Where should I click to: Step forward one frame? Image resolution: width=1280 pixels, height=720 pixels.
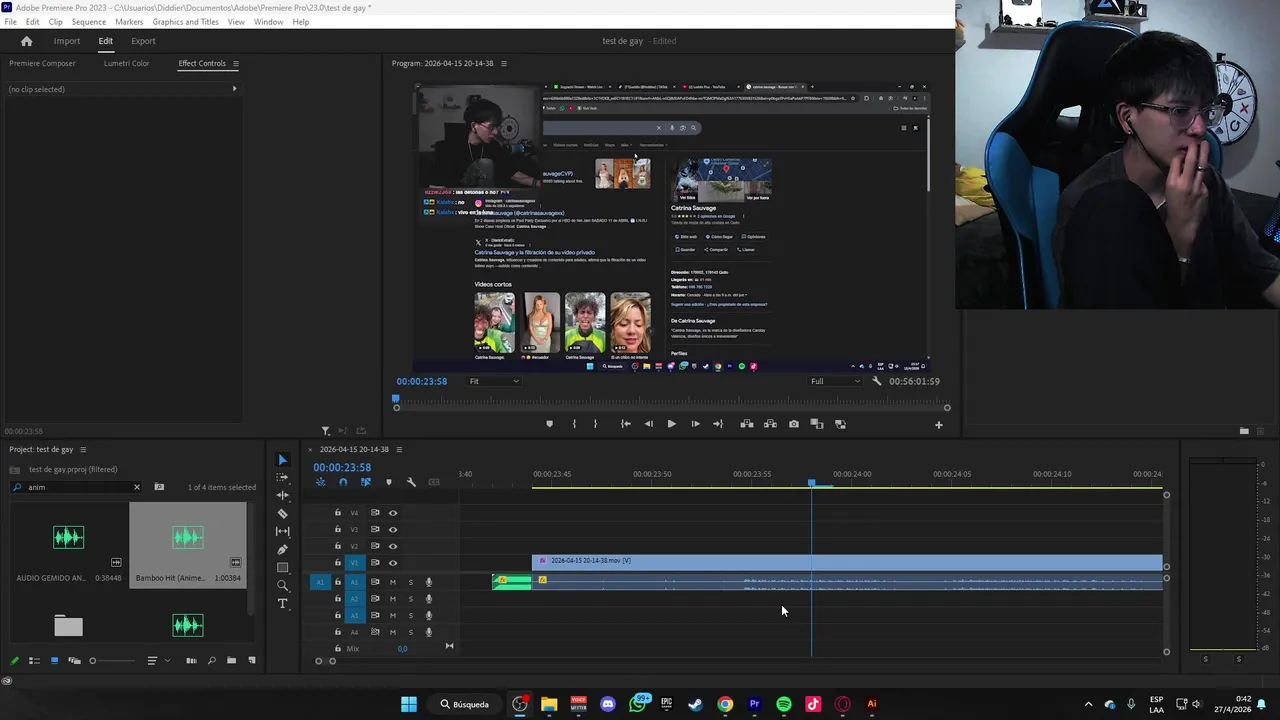(695, 424)
